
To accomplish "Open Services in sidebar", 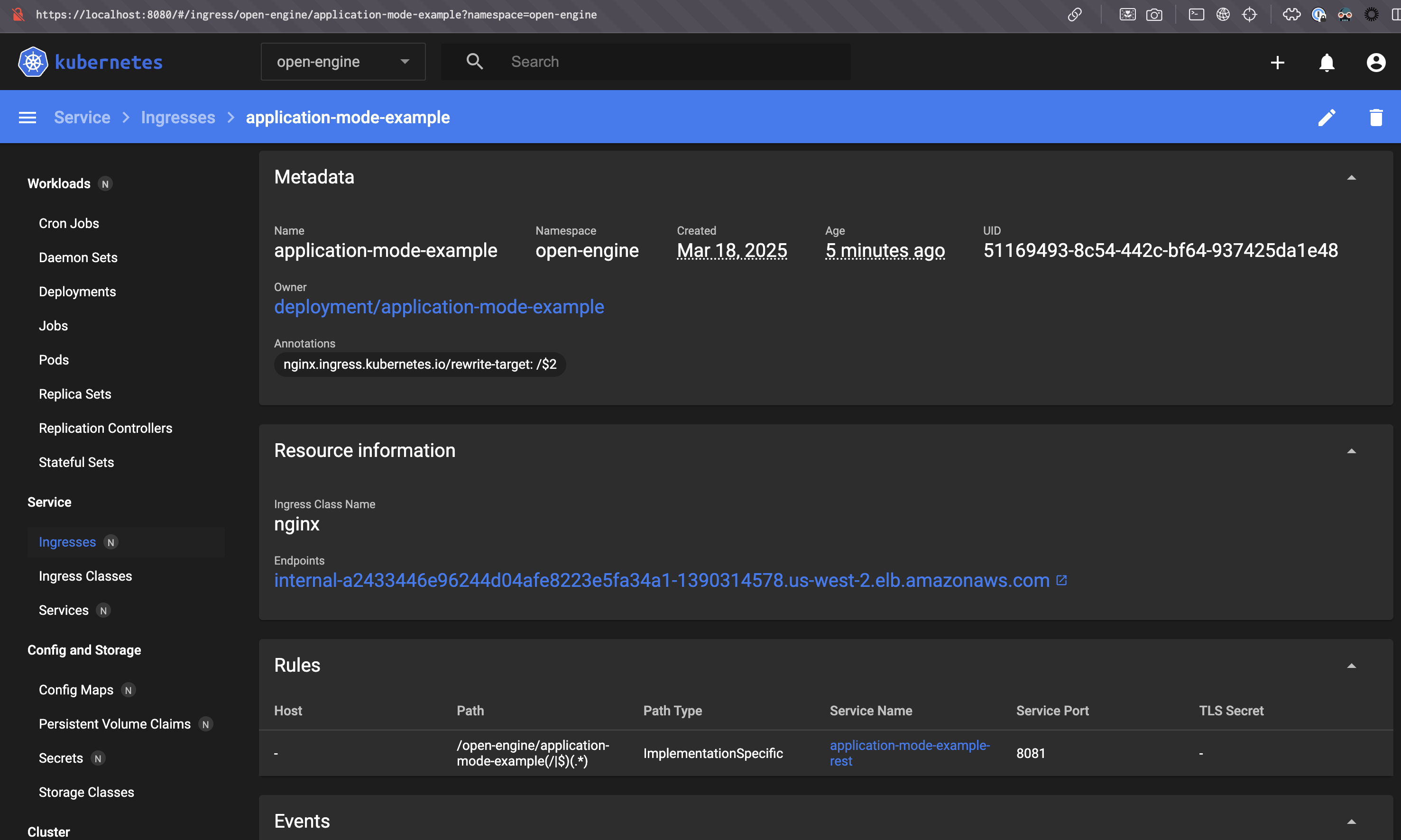I will [x=64, y=610].
